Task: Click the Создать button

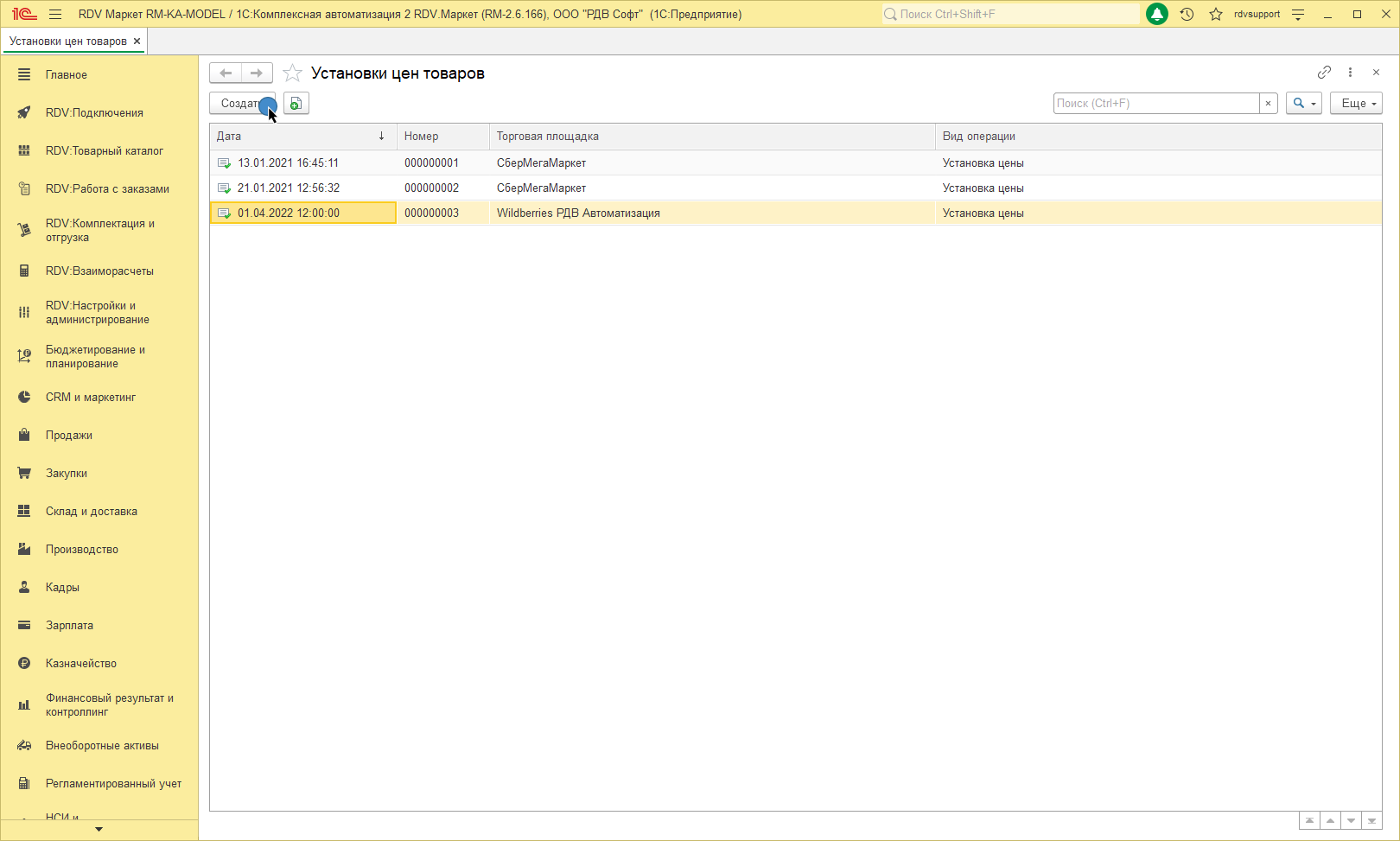Action: click(243, 104)
